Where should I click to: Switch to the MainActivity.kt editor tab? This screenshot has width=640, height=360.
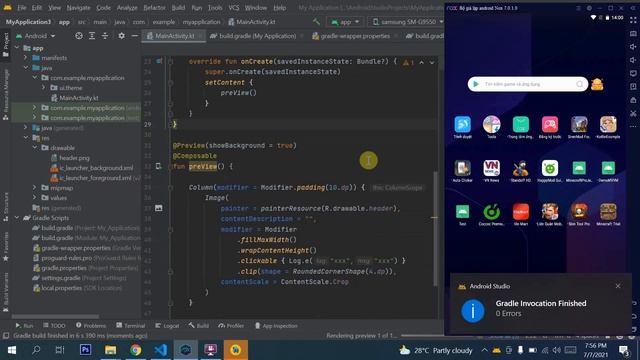(x=174, y=36)
